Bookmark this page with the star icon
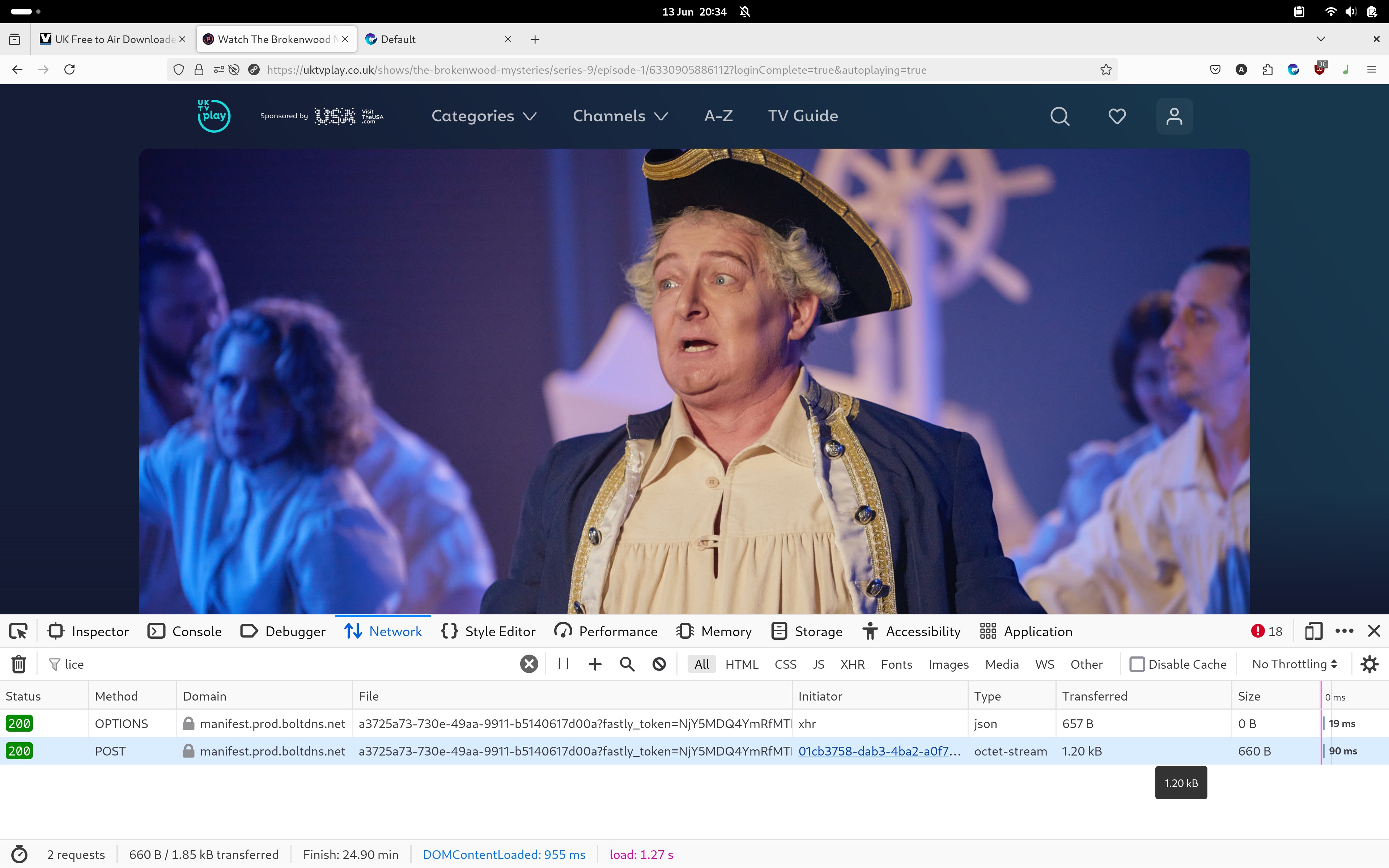 (1106, 69)
